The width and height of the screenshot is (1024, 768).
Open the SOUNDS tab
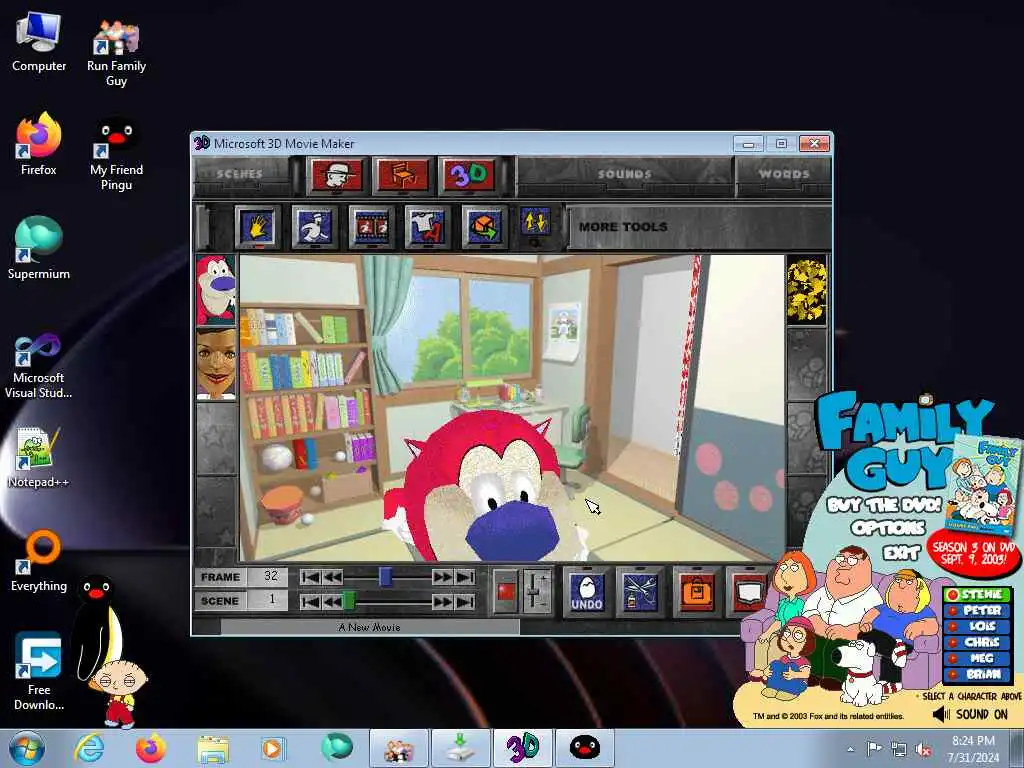[625, 174]
